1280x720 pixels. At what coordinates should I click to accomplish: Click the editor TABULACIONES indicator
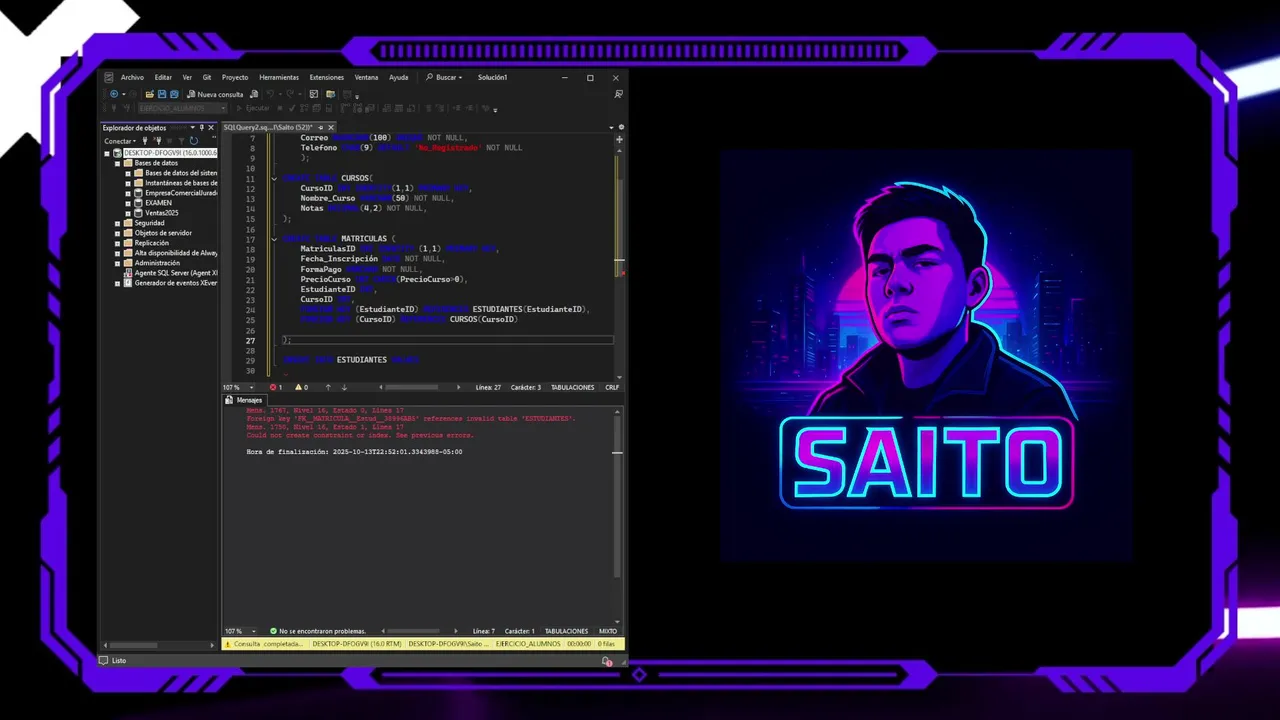[x=573, y=387]
